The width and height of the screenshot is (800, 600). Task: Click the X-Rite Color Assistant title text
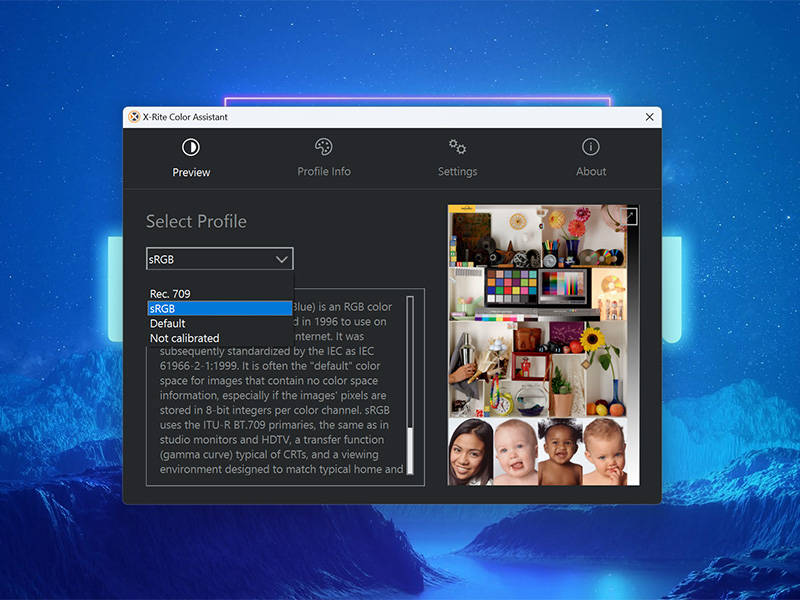coord(185,117)
